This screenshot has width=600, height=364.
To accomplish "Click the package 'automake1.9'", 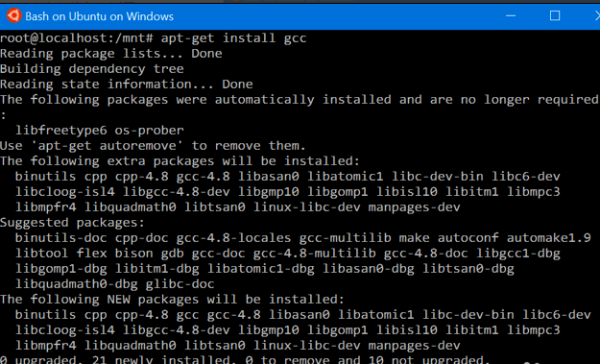I will [x=549, y=238].
